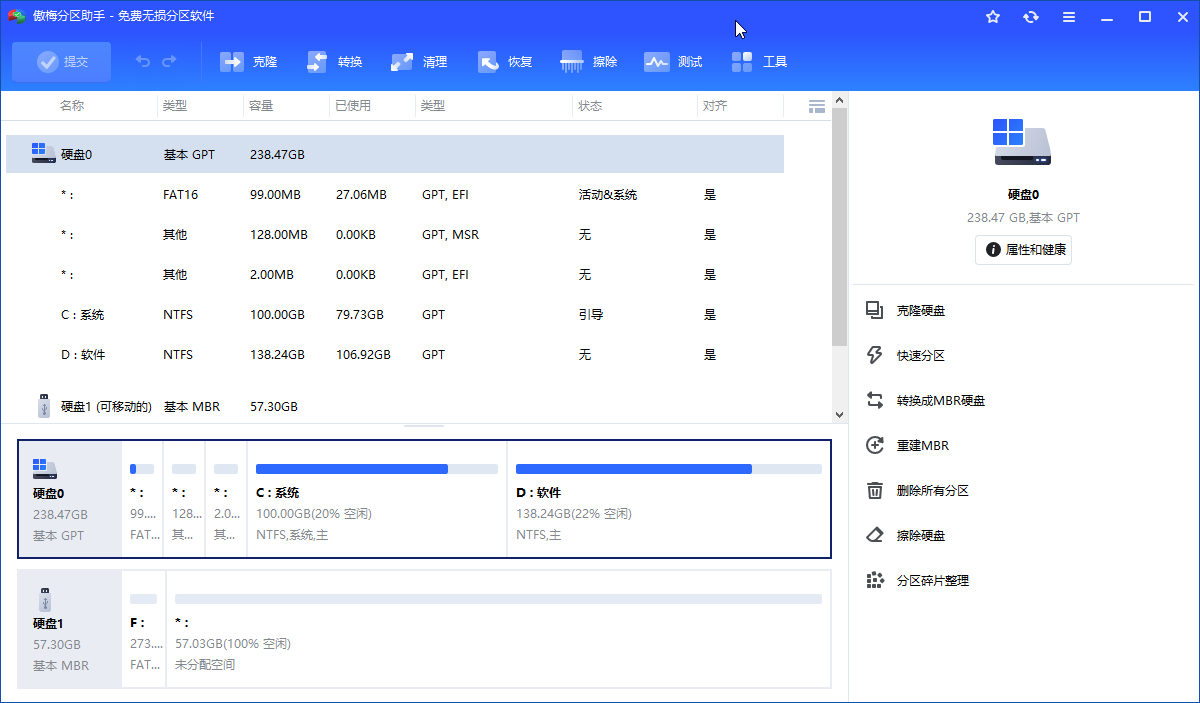Click the partition list vertical scrollbar thumb

tap(839, 228)
